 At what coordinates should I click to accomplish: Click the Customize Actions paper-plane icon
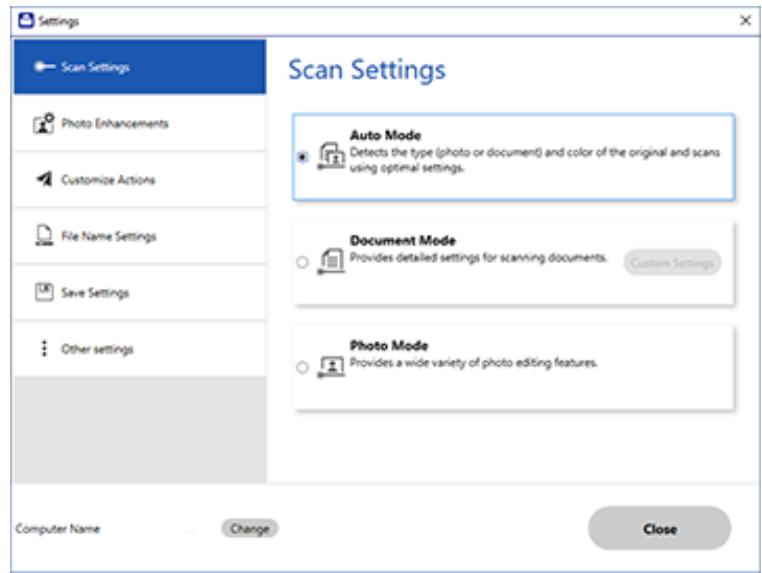coord(44,179)
